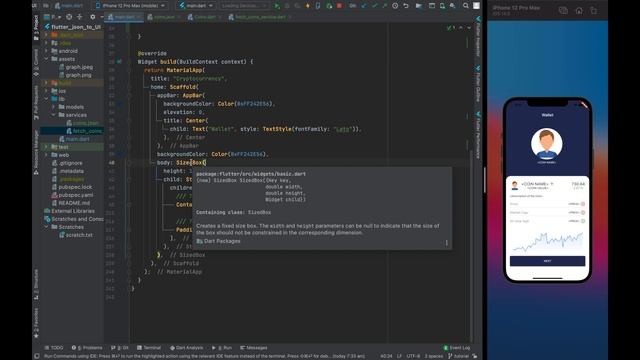Open device selector iPhone 12 Pro Max dropdown

[x=130, y=6]
